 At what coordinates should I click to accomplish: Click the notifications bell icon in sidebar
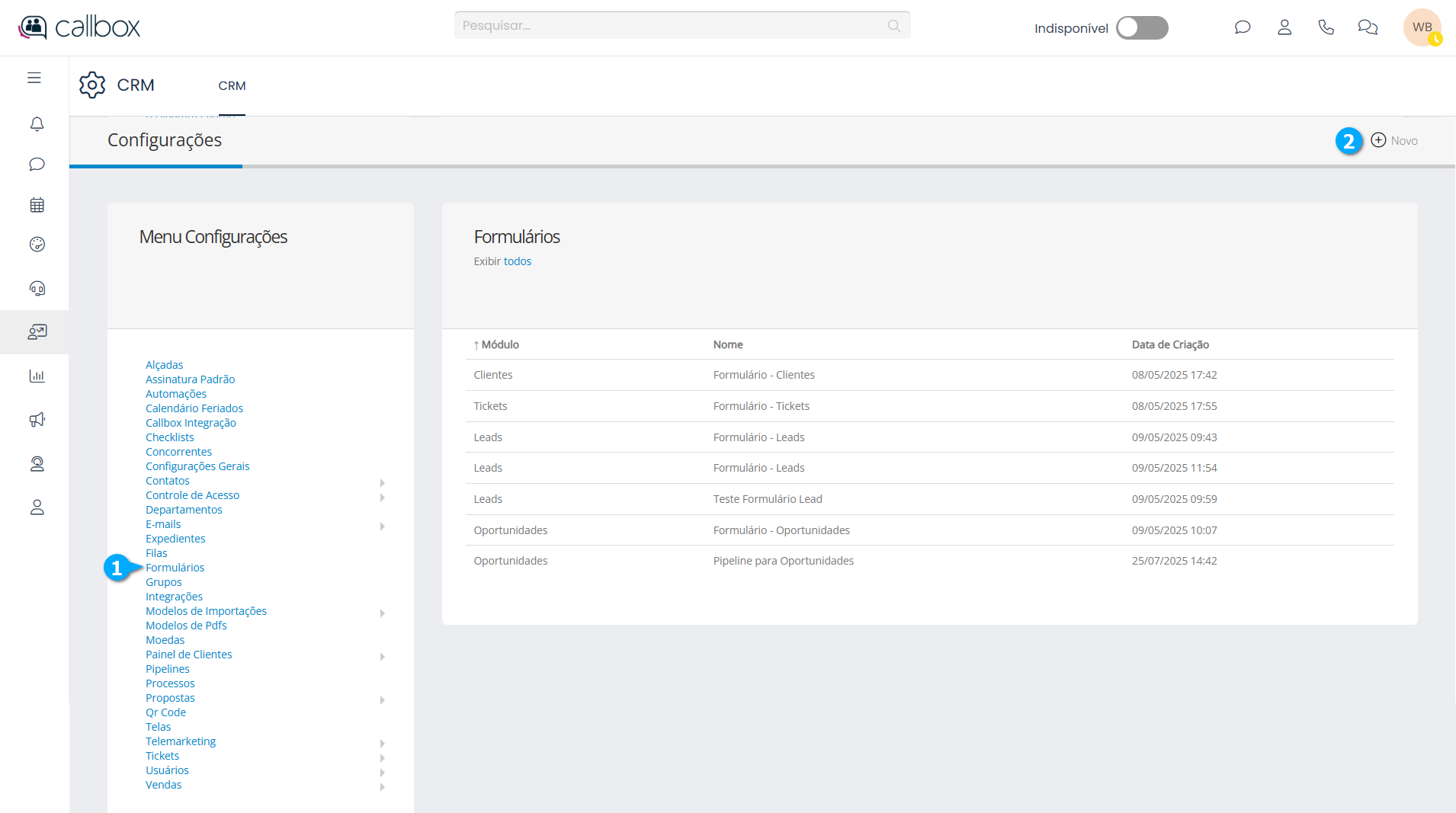tap(37, 123)
